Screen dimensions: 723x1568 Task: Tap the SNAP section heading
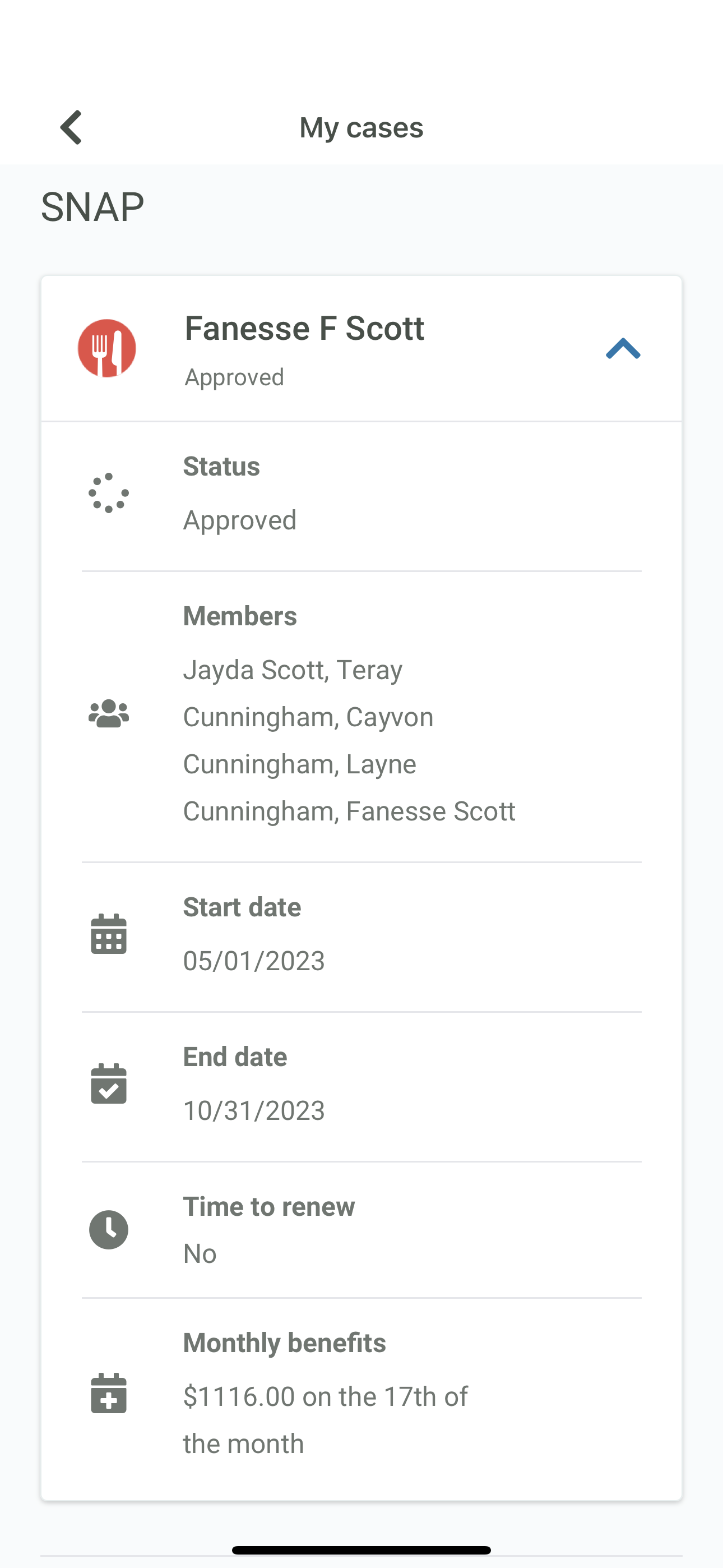click(92, 207)
